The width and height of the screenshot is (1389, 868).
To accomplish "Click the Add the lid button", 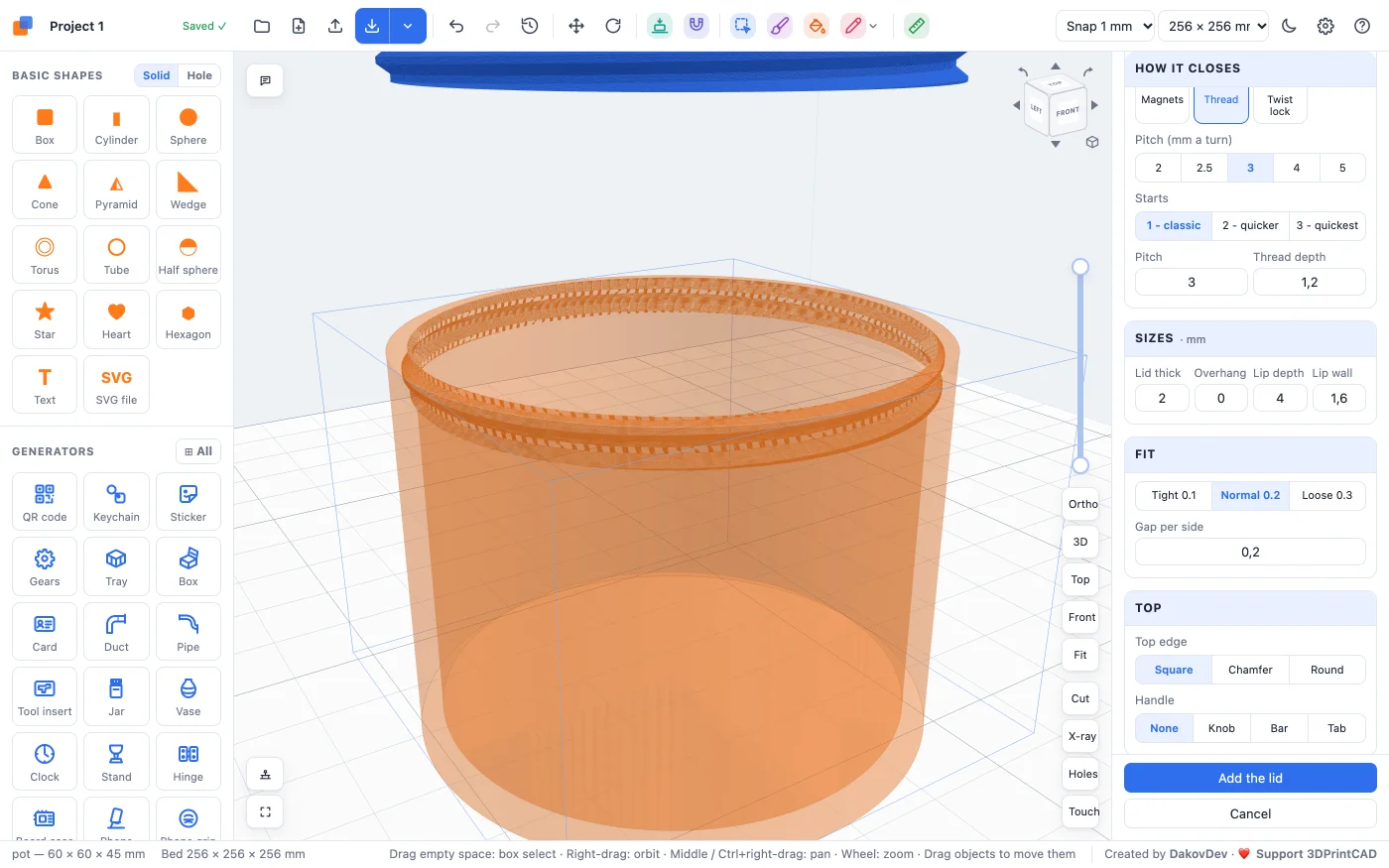I will coord(1250,778).
